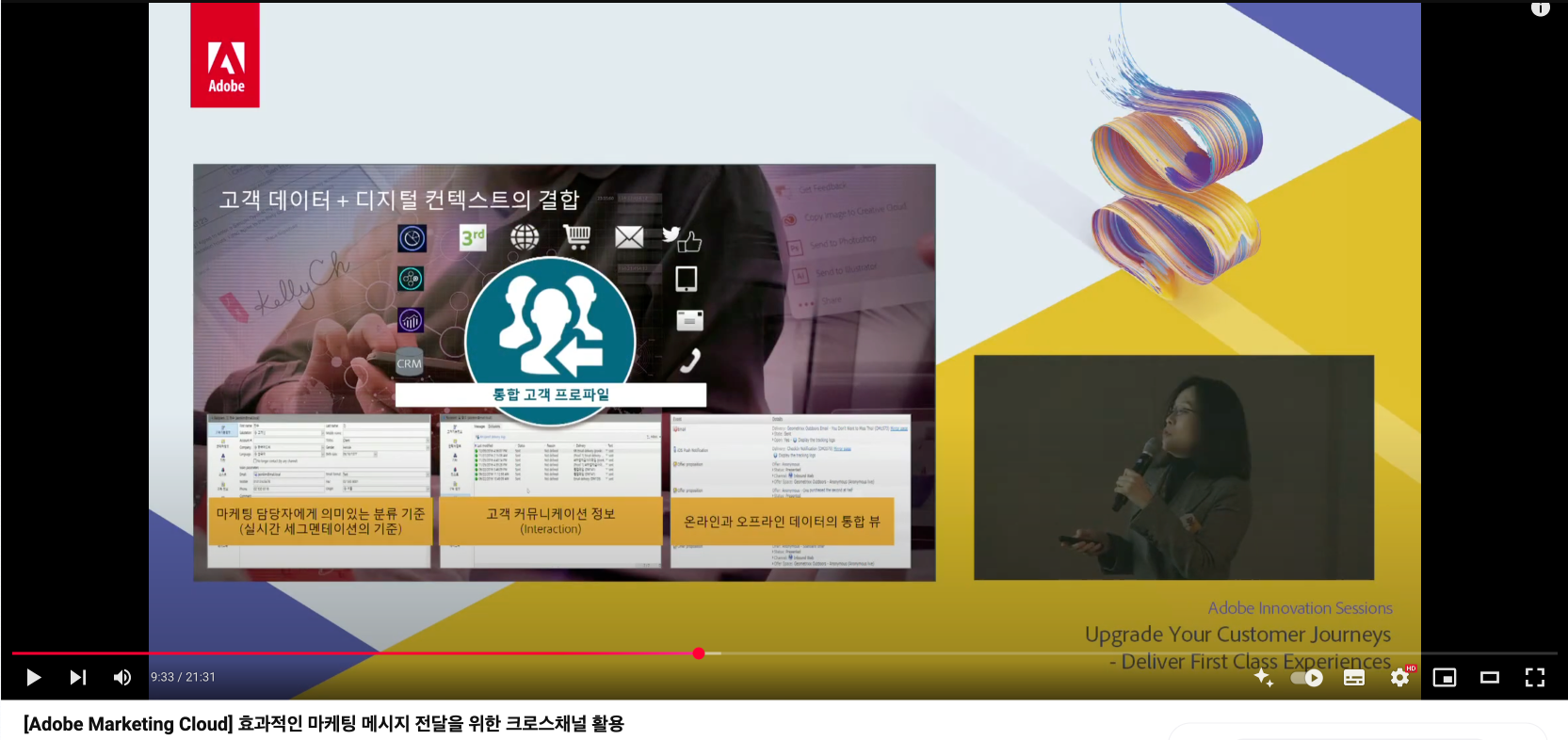Toggle the autoplay switch
This screenshot has width=1568, height=740.
click(1307, 678)
